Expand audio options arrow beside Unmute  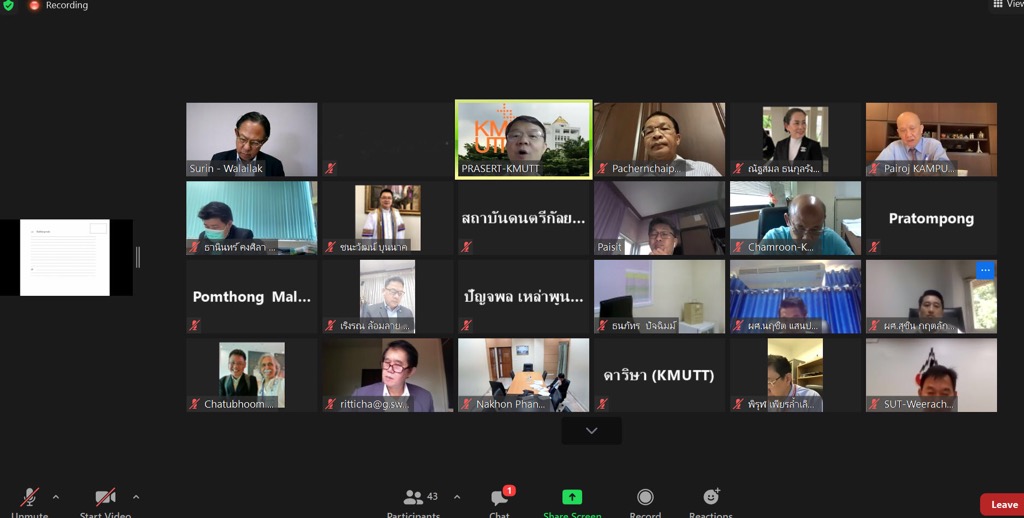pos(56,497)
